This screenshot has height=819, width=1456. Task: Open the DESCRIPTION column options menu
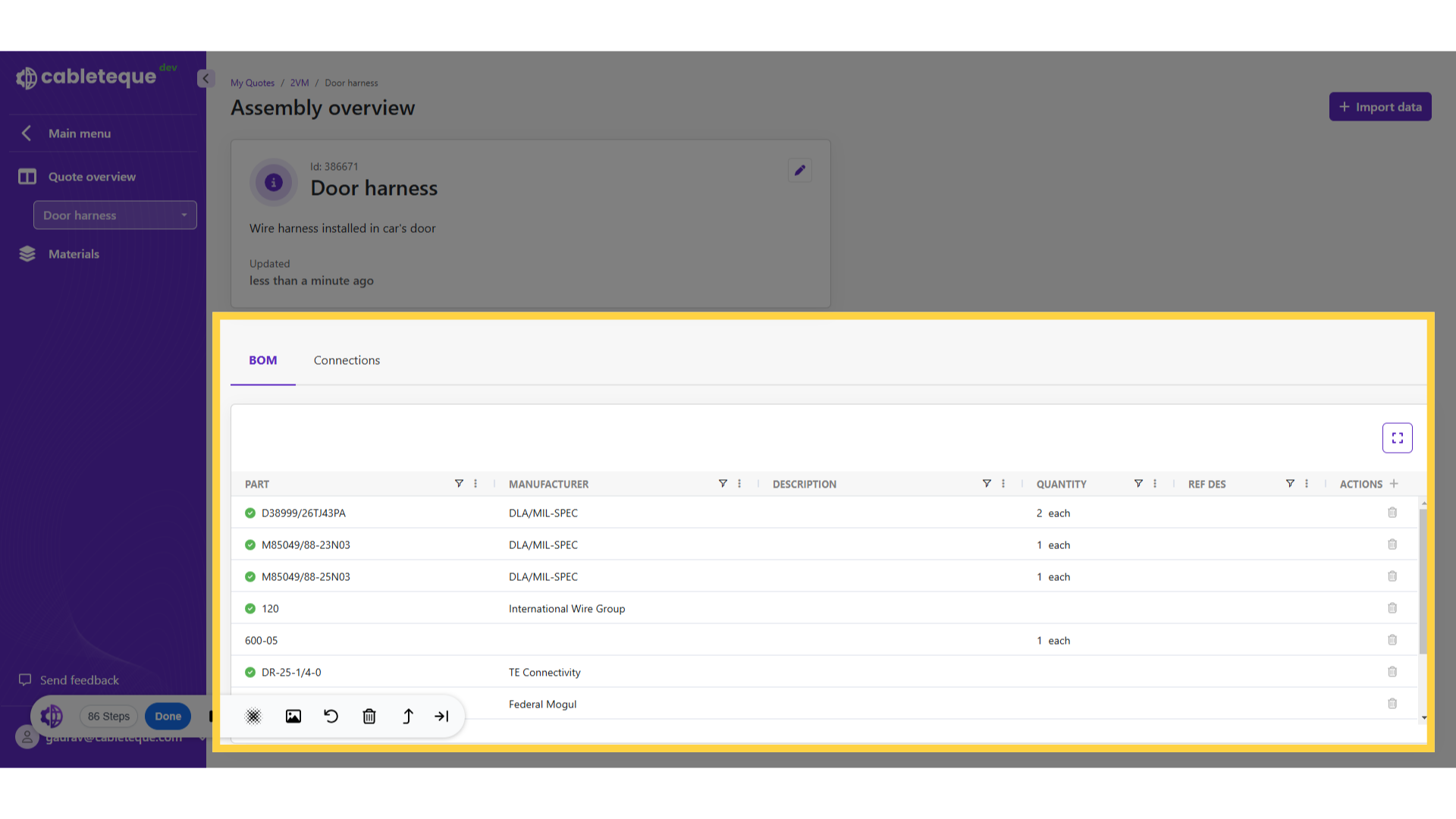(1003, 484)
